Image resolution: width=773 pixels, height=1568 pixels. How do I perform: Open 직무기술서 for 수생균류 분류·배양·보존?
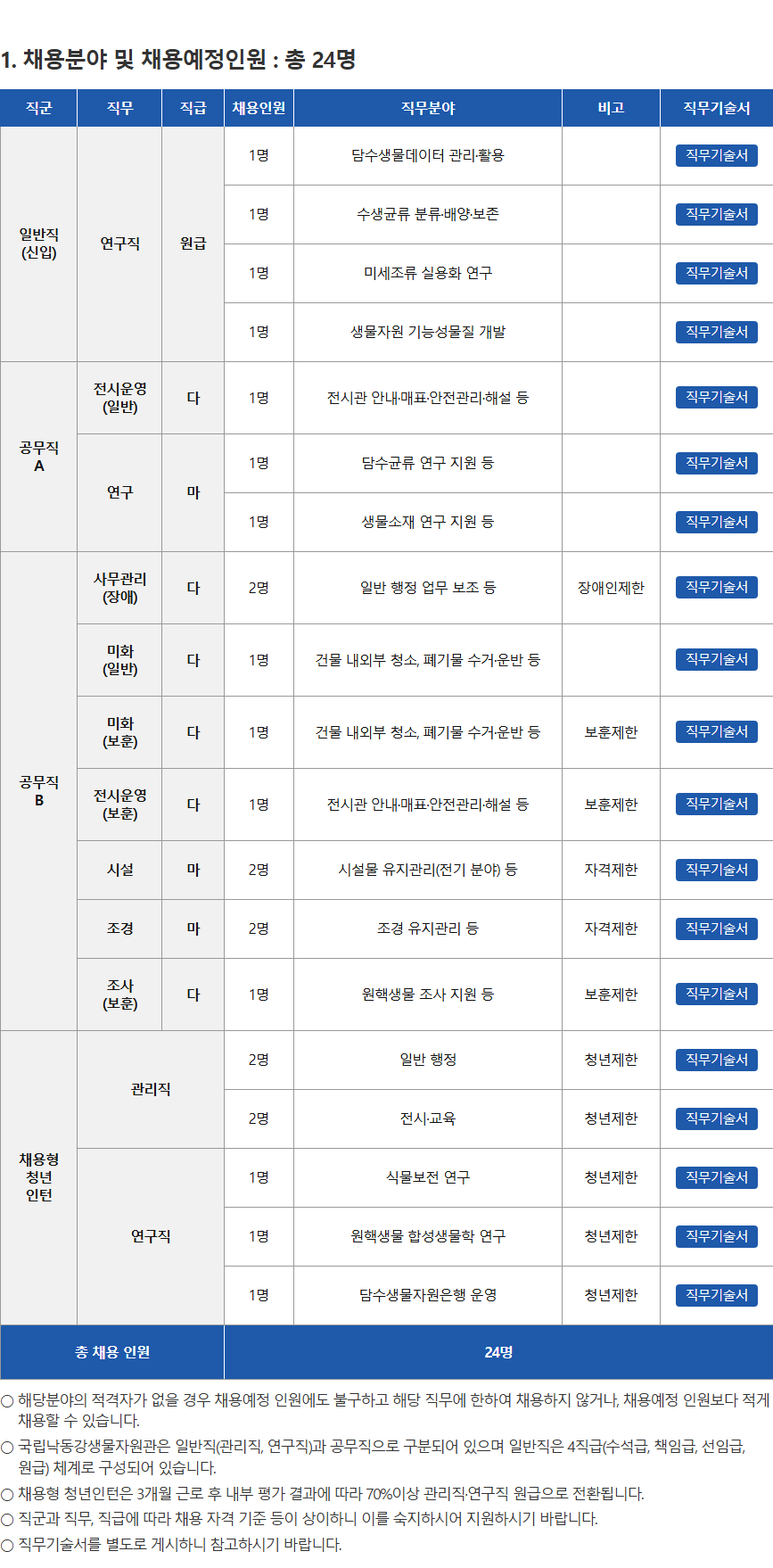(x=716, y=214)
